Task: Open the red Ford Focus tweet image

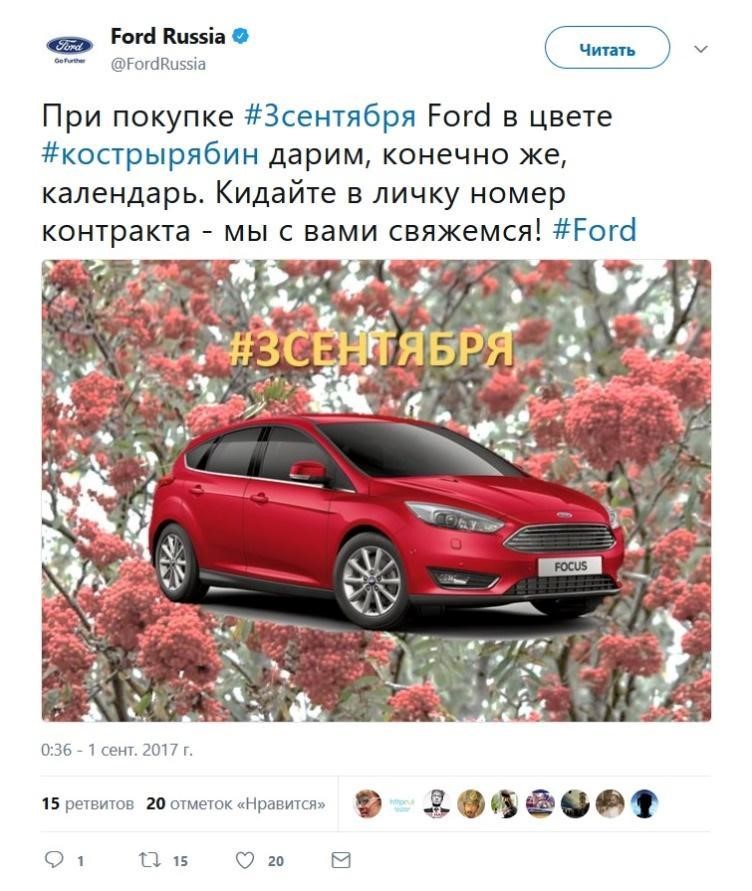Action: (376, 490)
